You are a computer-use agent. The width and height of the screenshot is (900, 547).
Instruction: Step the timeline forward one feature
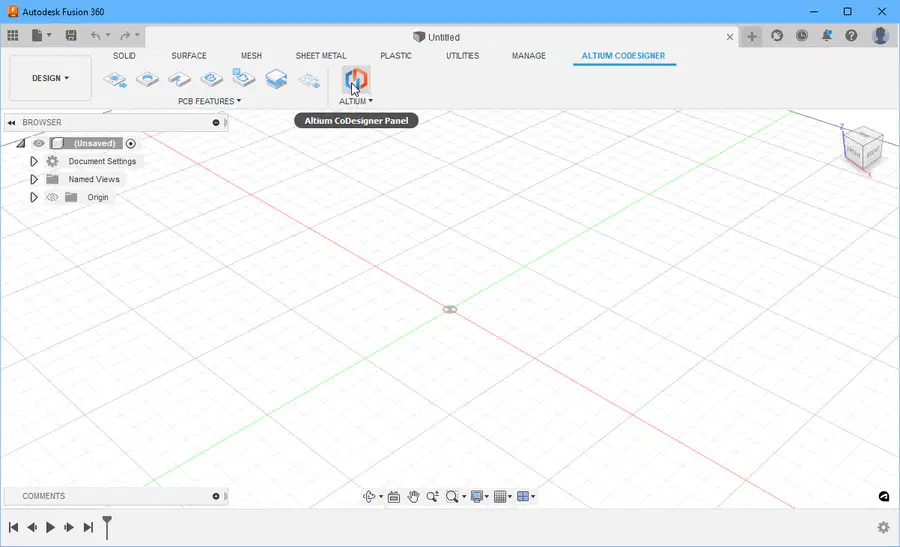[x=69, y=527]
